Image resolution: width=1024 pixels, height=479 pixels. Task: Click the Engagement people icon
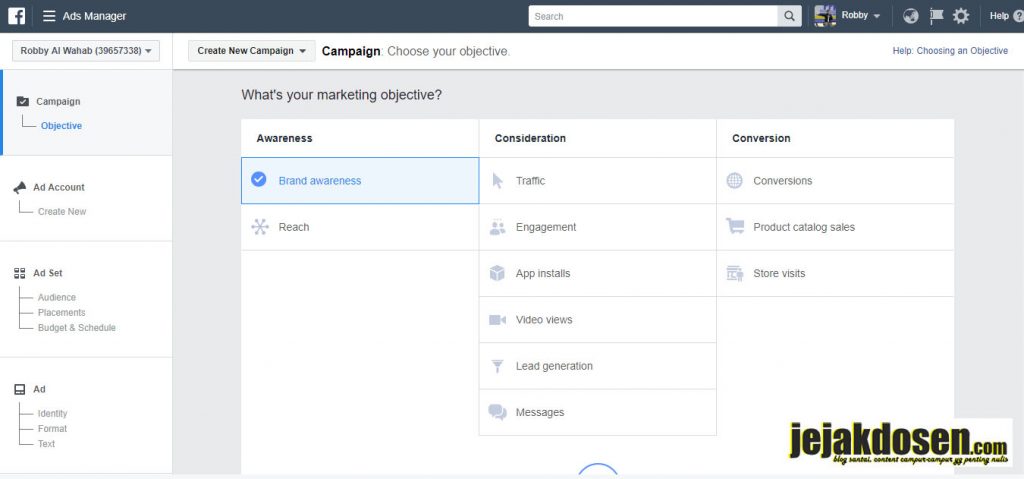pos(498,227)
